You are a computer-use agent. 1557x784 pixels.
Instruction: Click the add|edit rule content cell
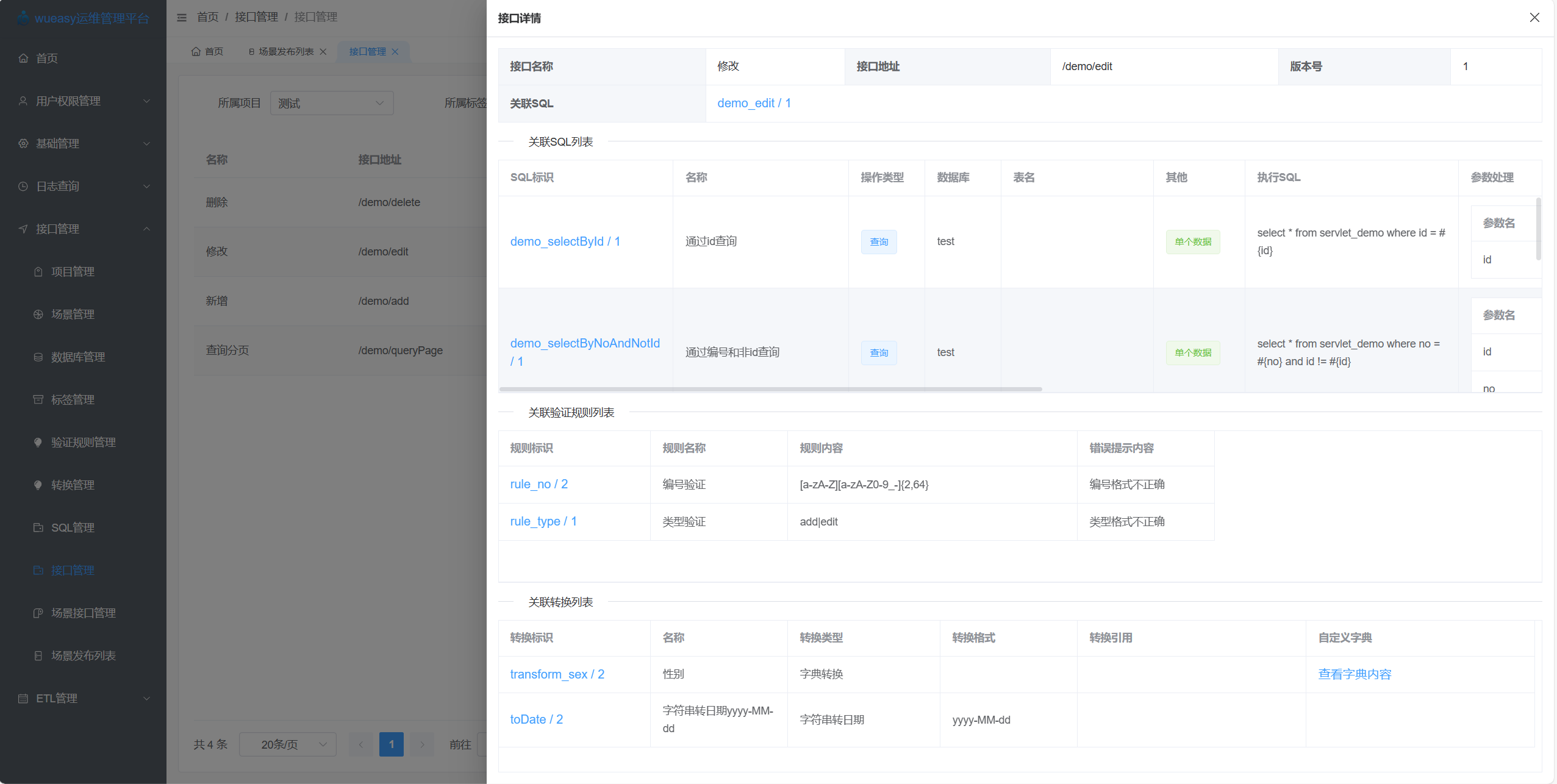pos(818,522)
